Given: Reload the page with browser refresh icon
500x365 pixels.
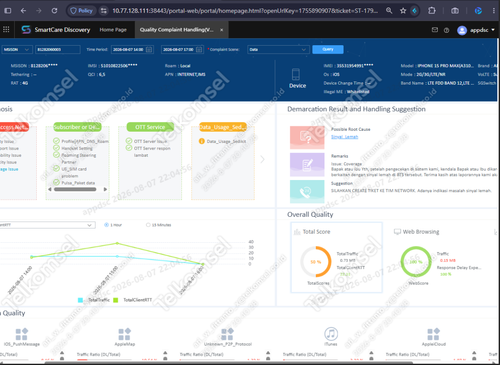Looking at the screenshot, I should (54, 11).
